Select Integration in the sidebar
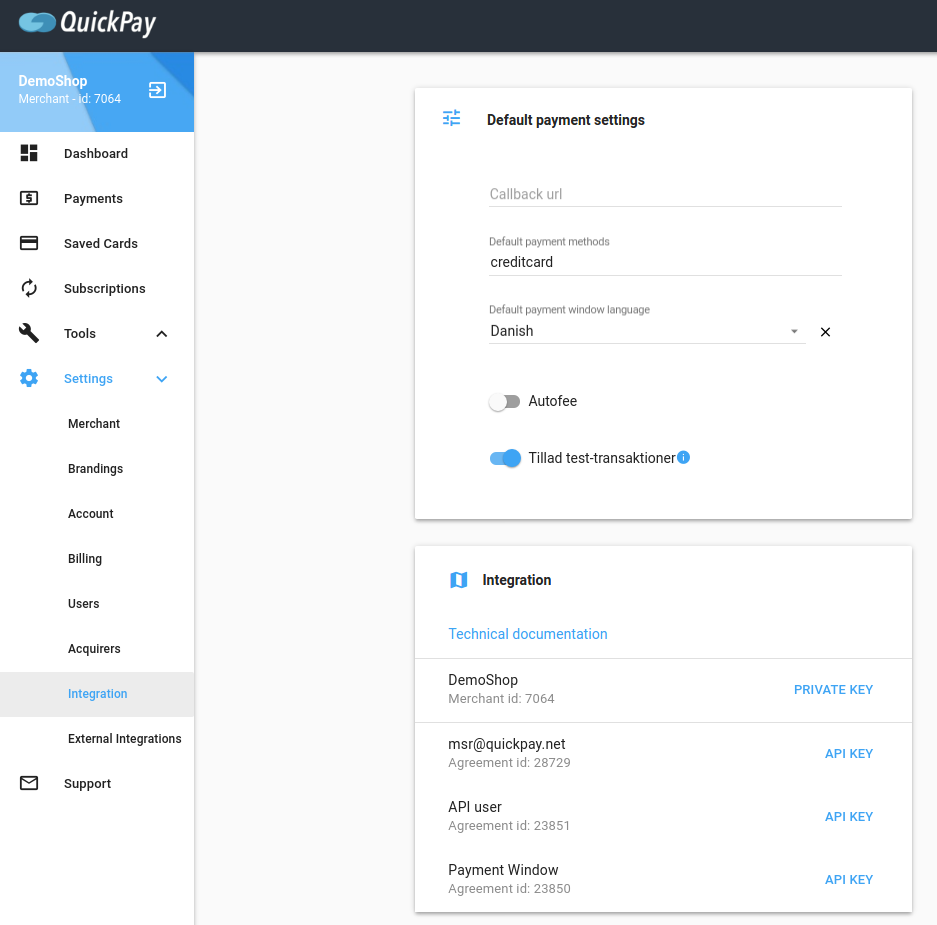Screen dimensions: 937x925 coord(97,694)
